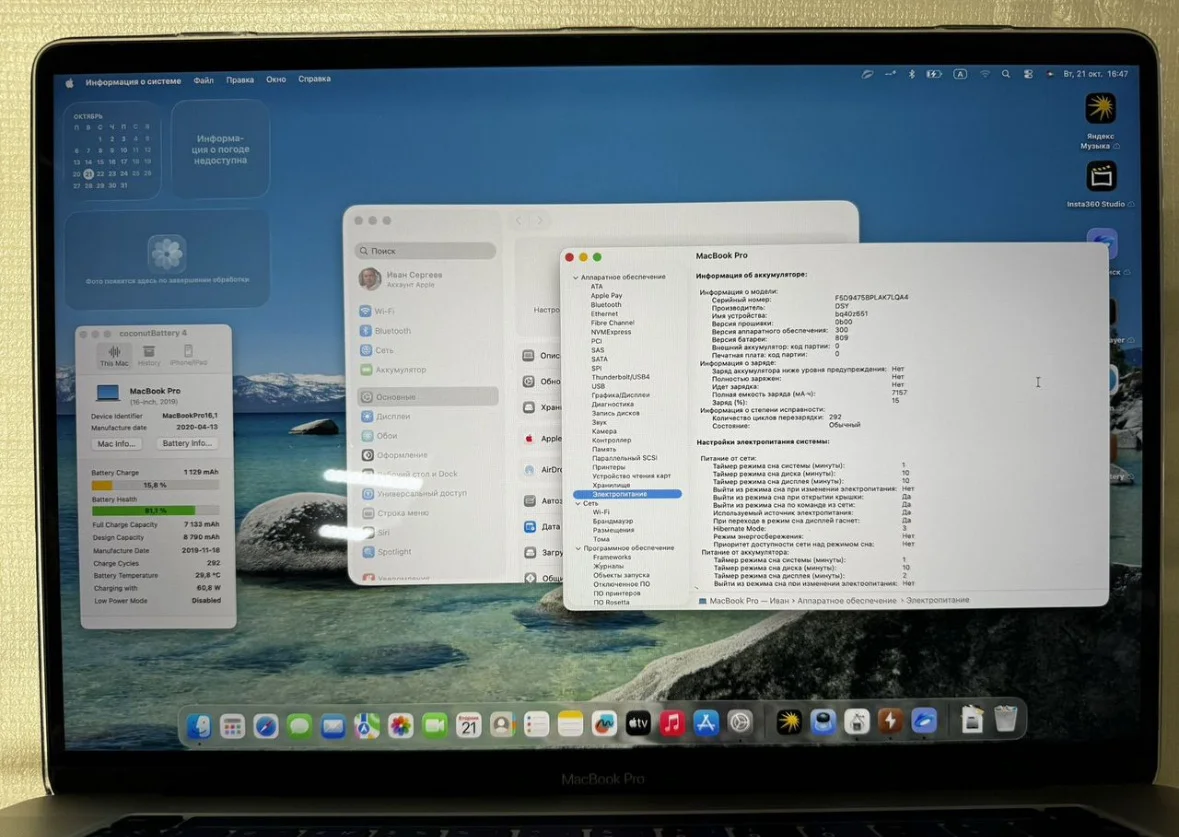The image size is (1179, 837).
Task: Select Wi-Fi in Settings sidebar
Action: 426,311
